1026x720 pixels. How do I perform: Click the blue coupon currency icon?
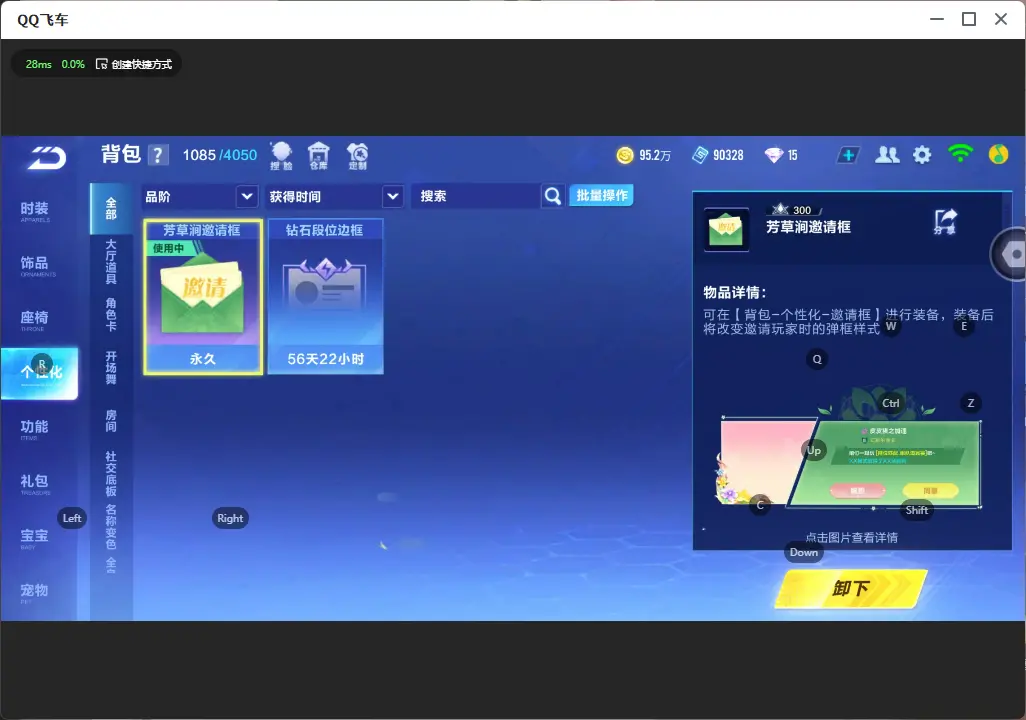pyautogui.click(x=700, y=155)
